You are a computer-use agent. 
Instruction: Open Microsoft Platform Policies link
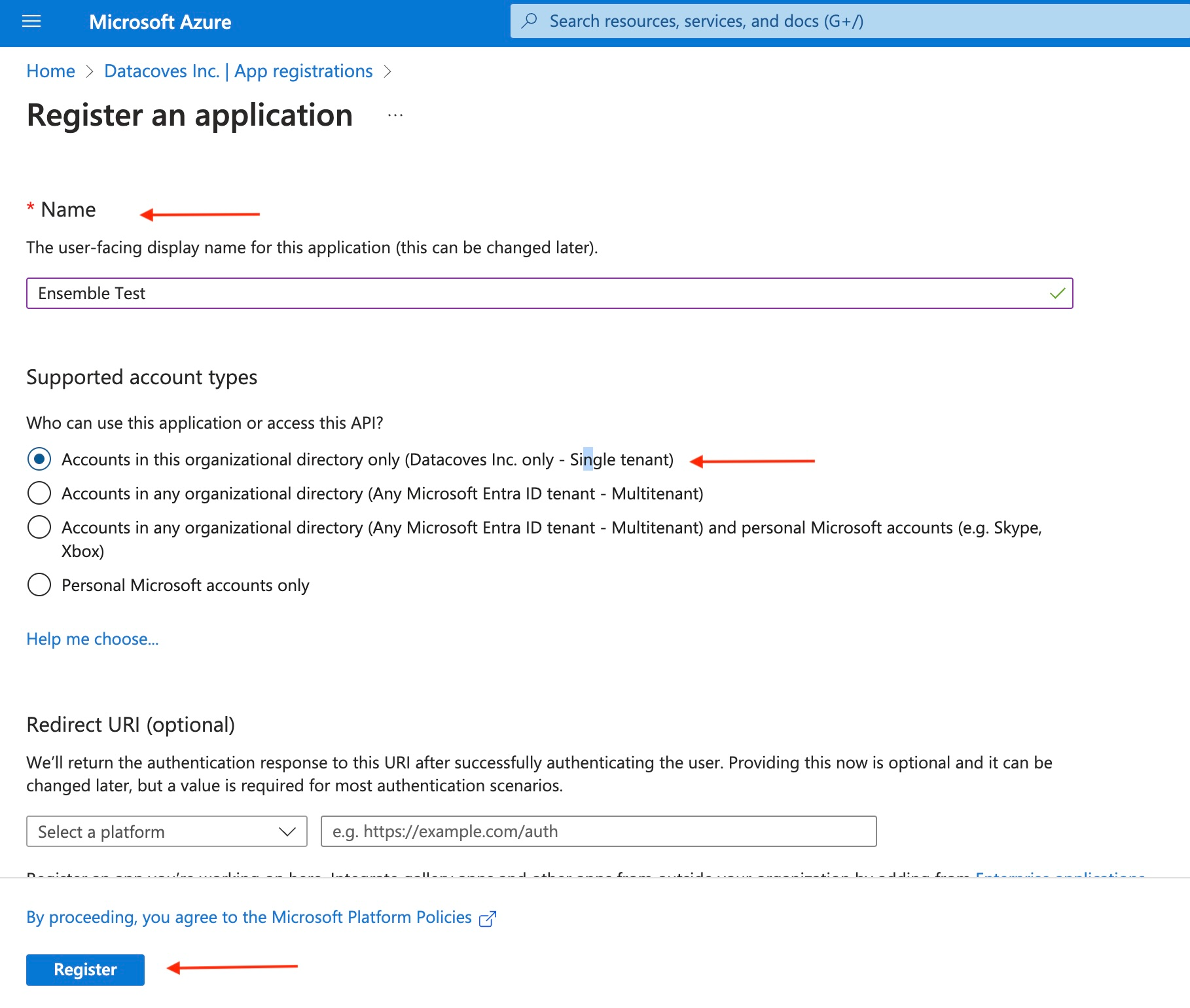pos(249,917)
